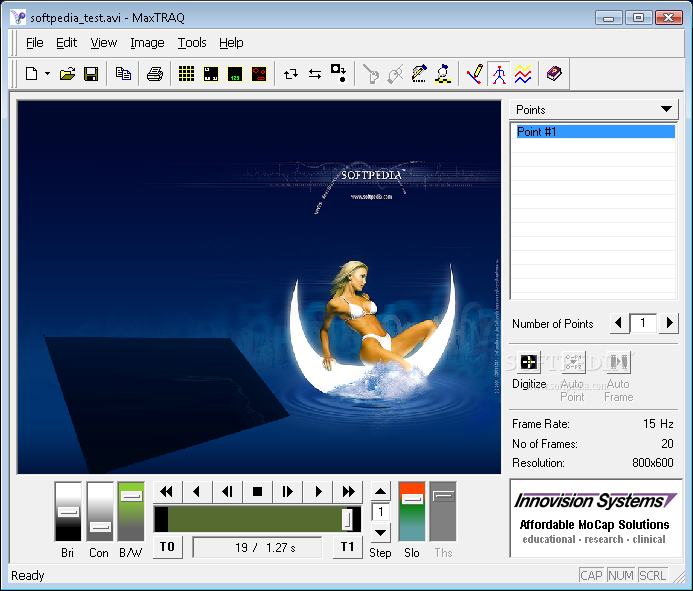693x591 pixels.
Task: Click the Step value field
Action: click(380, 512)
